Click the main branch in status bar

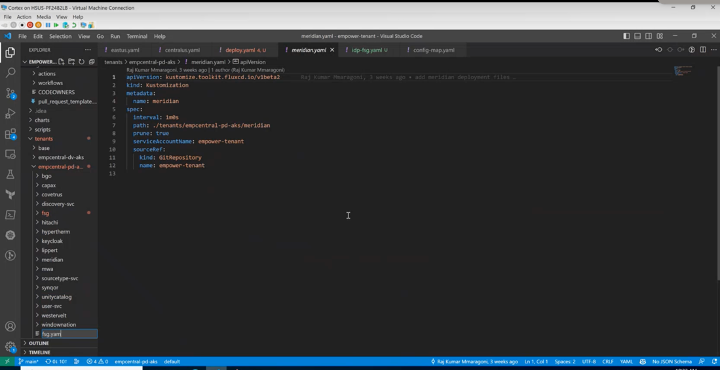[29, 362]
